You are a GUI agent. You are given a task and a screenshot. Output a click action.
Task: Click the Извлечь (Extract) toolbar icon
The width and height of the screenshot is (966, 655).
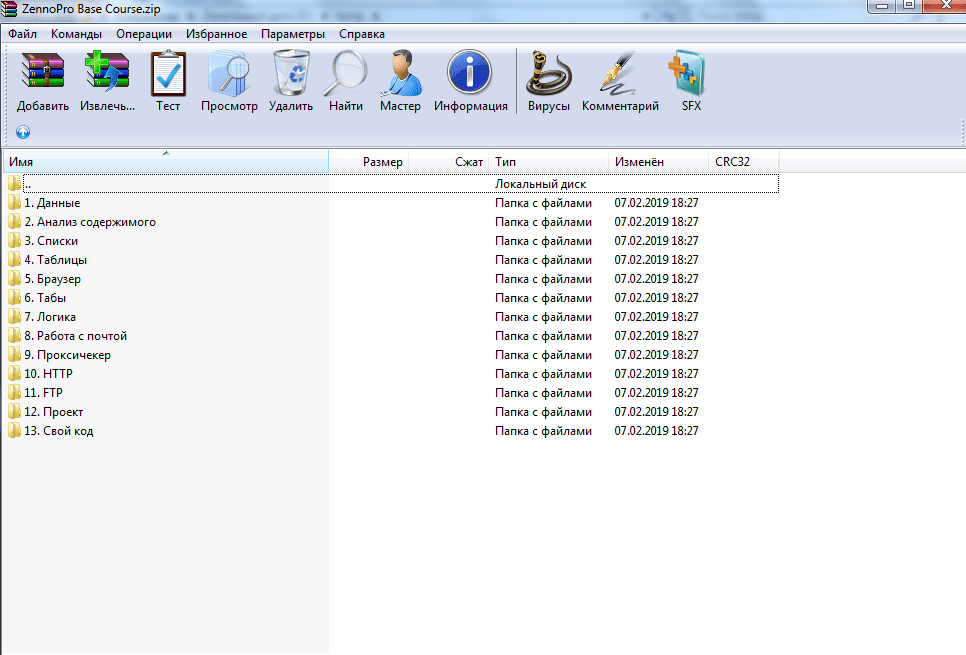pos(107,76)
